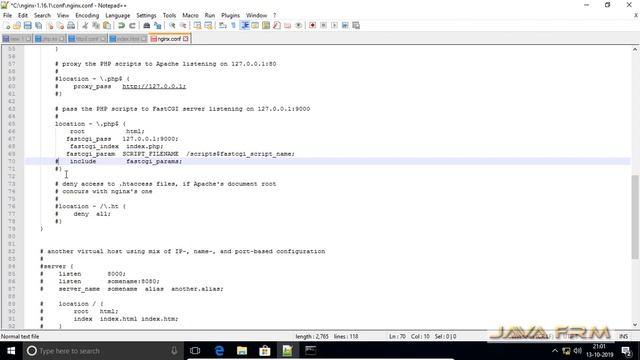The height and width of the screenshot is (360, 640).
Task: Open File Explorer from taskbar
Action: [x=242, y=351]
